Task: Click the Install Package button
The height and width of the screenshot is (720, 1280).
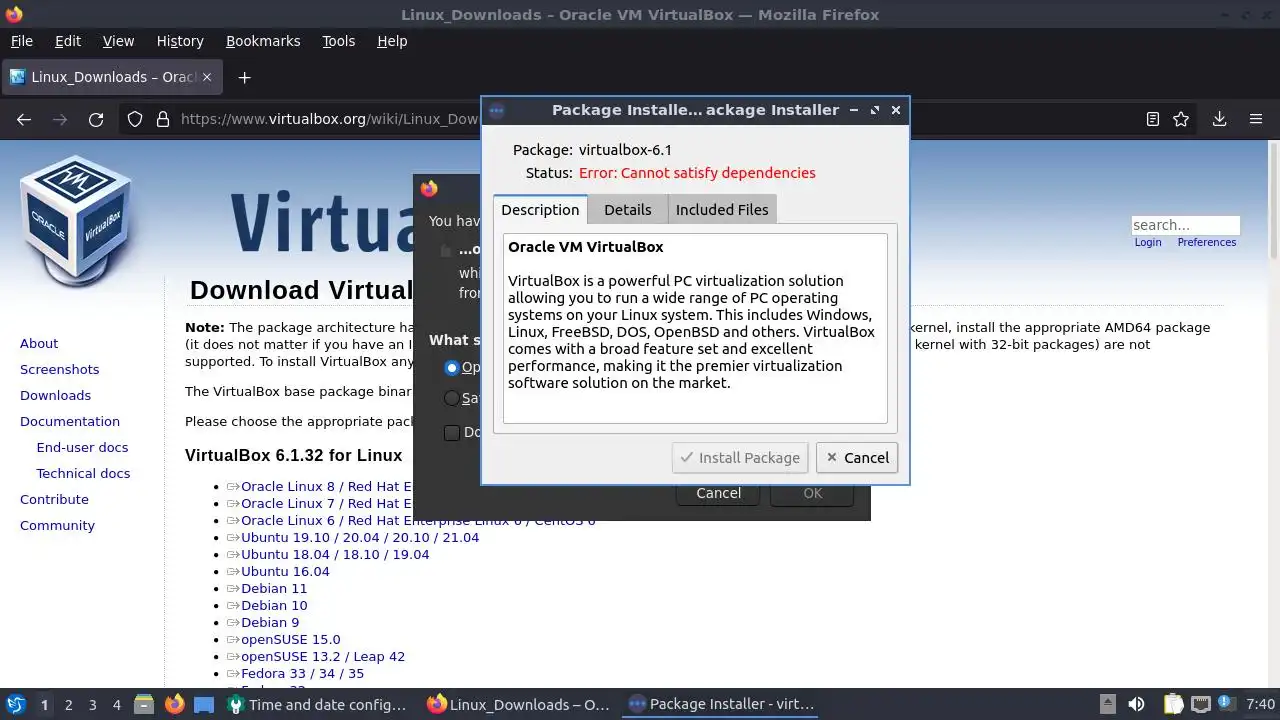Action: click(x=741, y=457)
